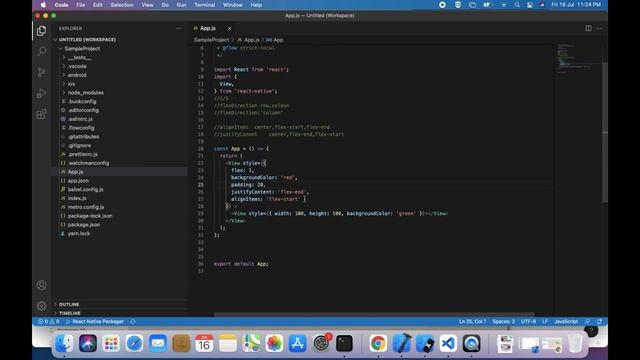Open Notes from the Dock

pos(227,343)
